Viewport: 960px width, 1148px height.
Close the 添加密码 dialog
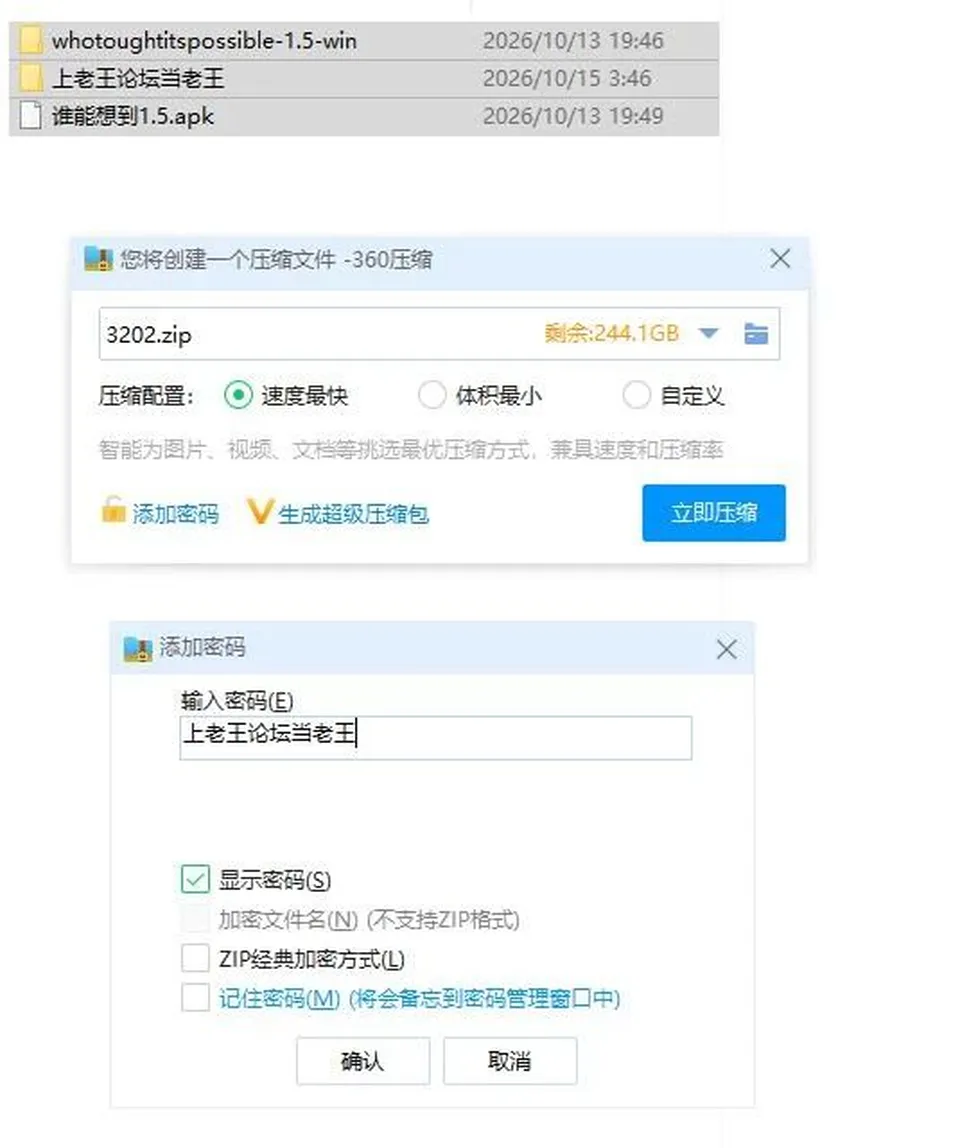point(726,649)
